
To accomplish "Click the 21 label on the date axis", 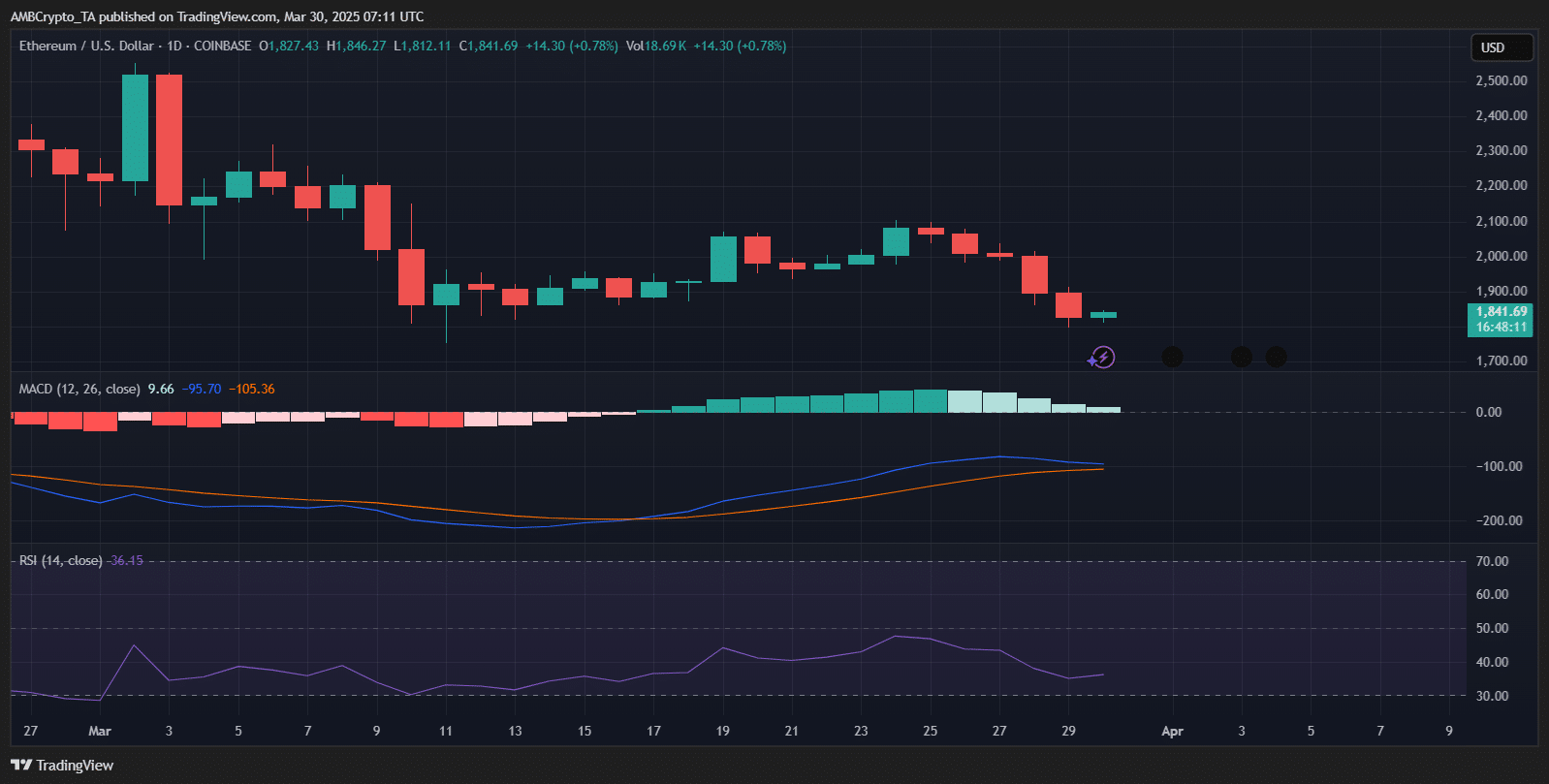I will tap(792, 731).
